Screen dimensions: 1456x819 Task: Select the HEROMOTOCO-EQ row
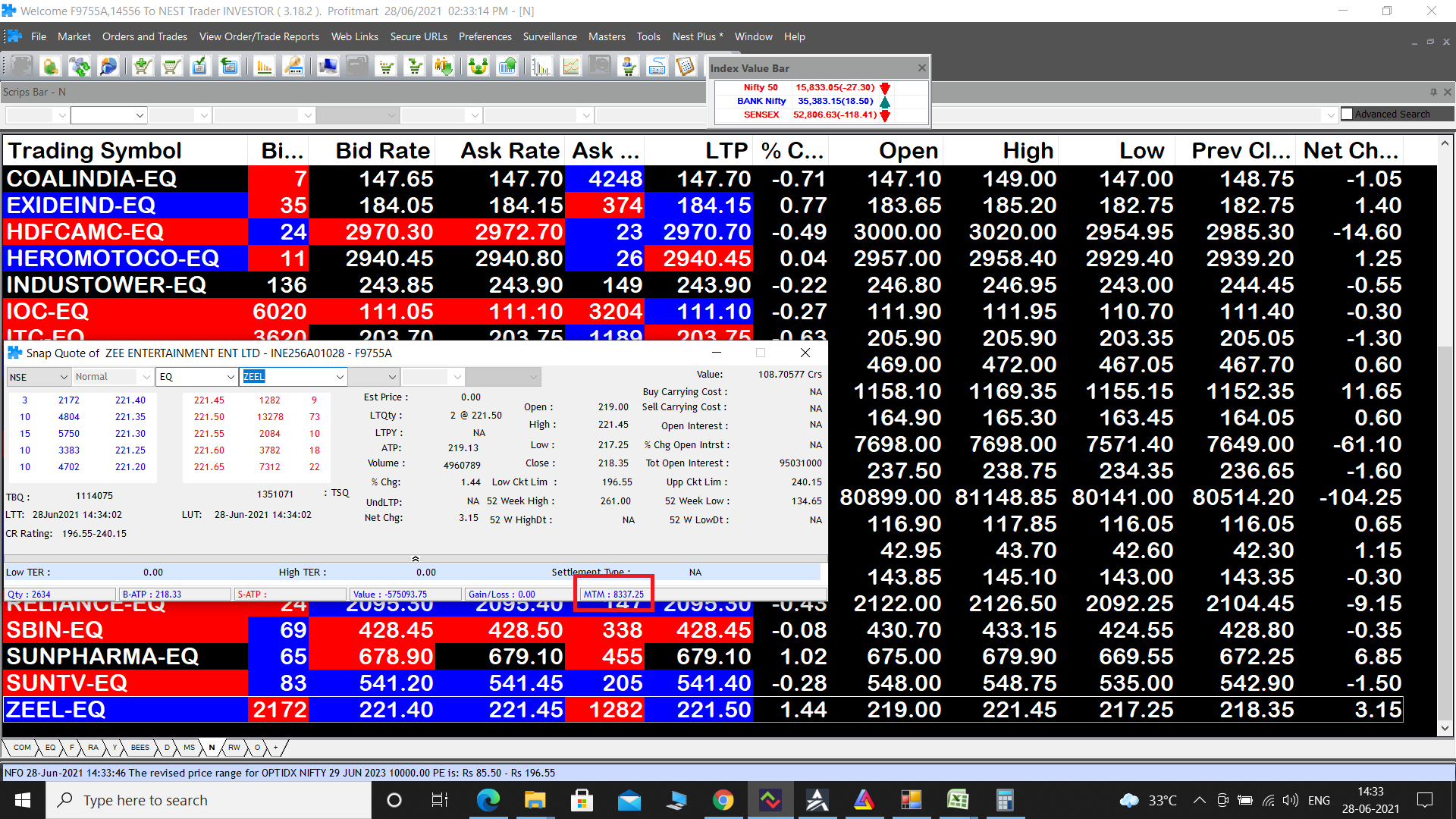(703, 259)
